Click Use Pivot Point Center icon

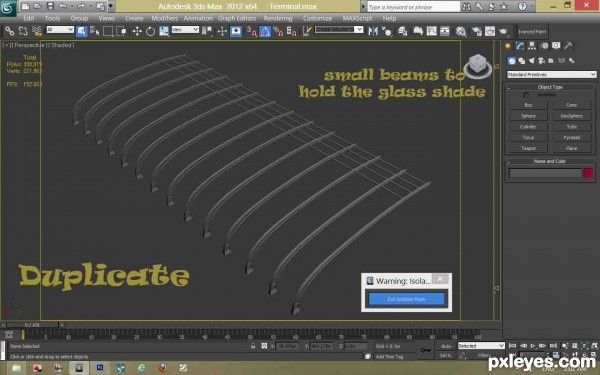(x=207, y=31)
